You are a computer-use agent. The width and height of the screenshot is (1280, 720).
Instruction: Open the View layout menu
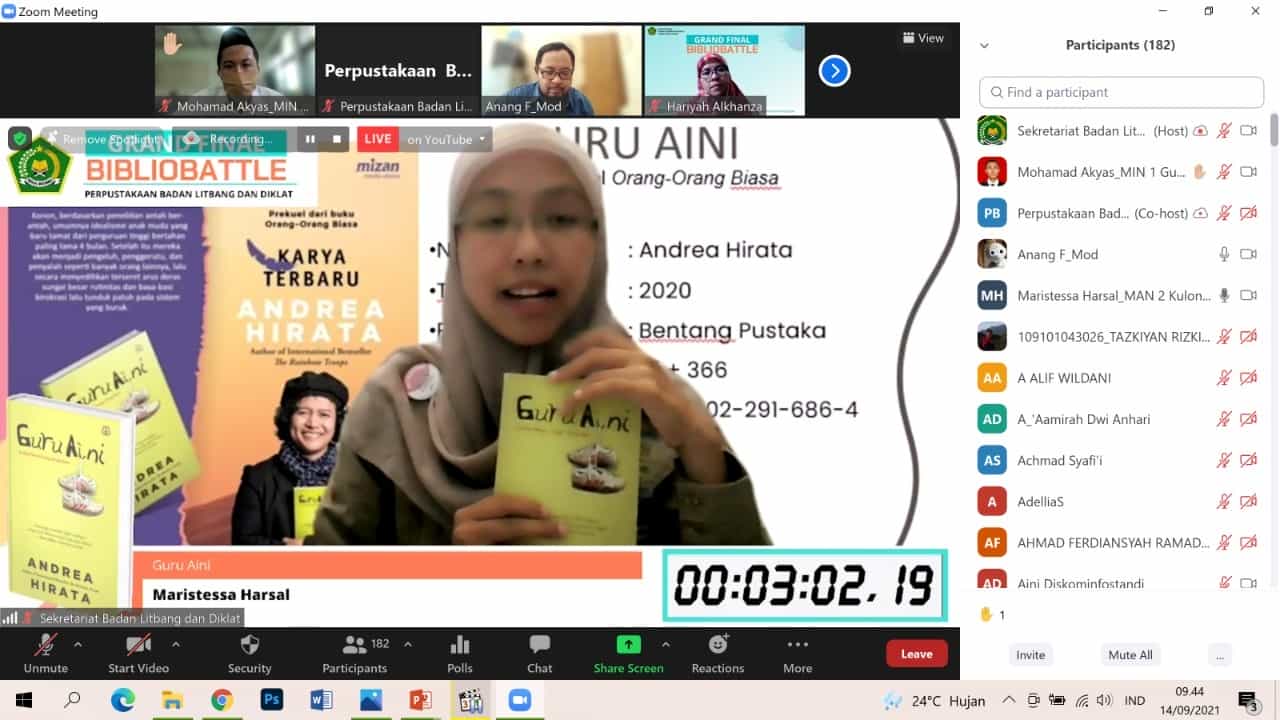pos(923,38)
